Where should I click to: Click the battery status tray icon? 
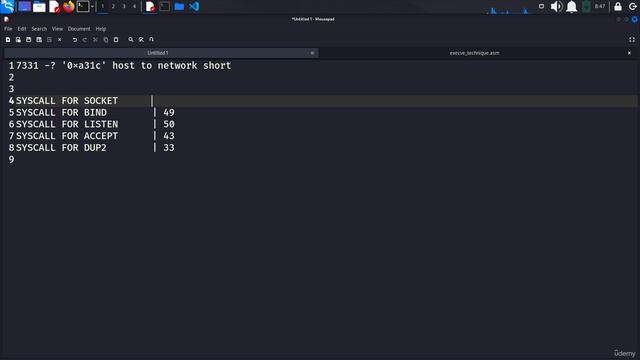pyautogui.click(x=586, y=7)
